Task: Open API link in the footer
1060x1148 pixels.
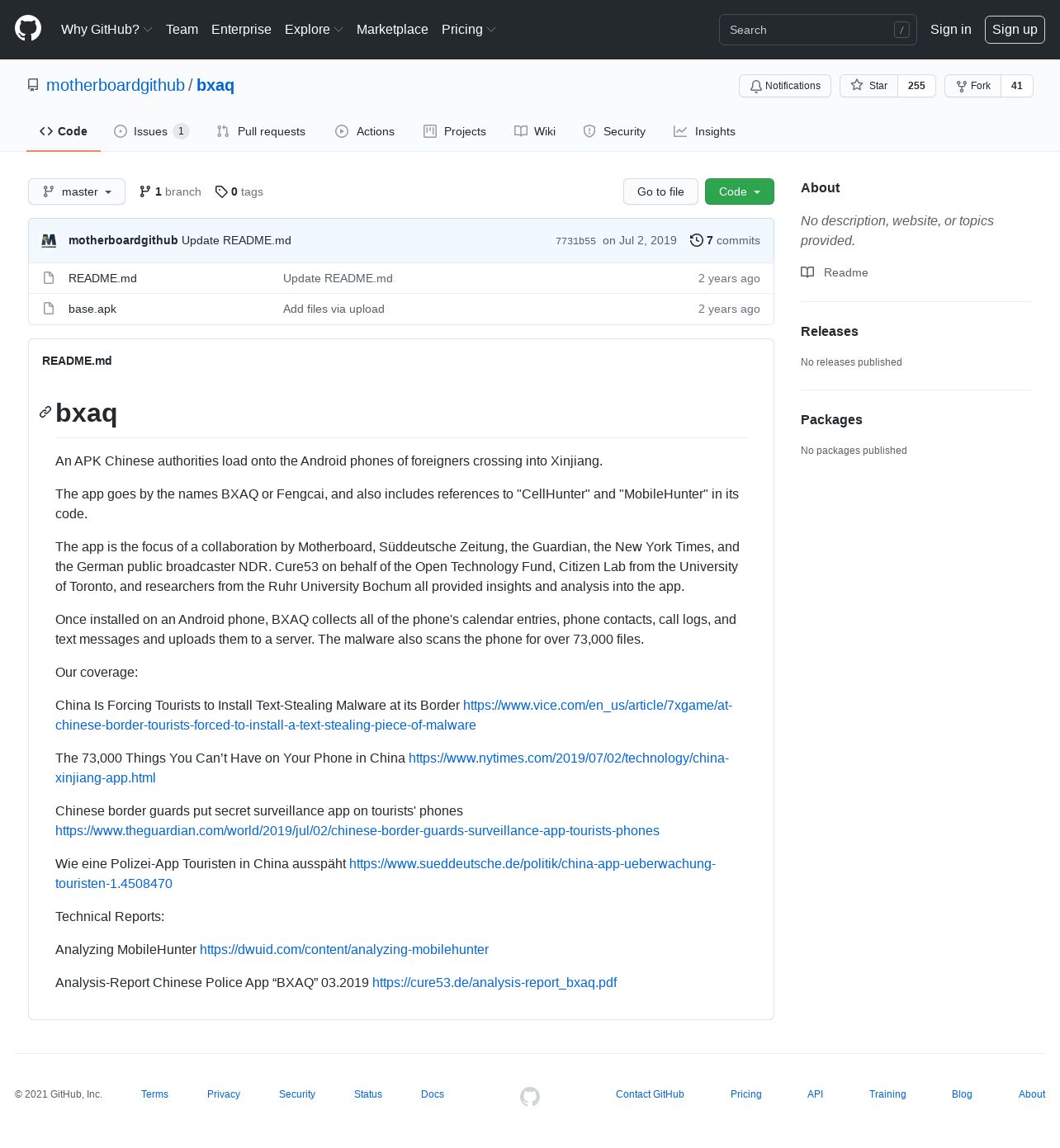Action: pos(815,1094)
